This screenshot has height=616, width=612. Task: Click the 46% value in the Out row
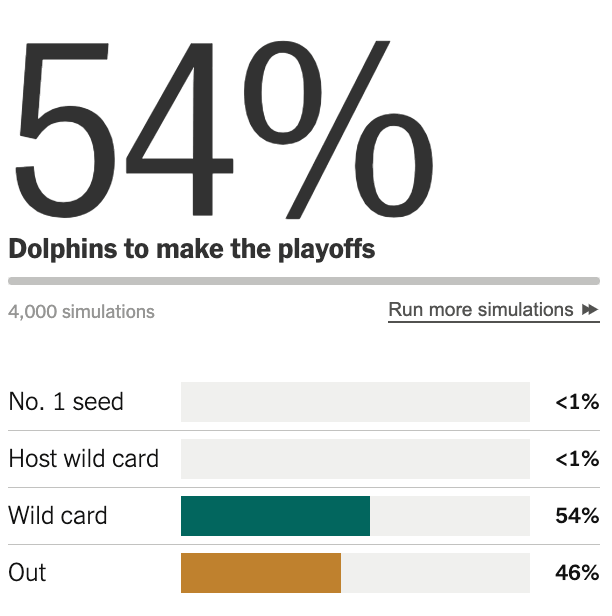tap(577, 574)
